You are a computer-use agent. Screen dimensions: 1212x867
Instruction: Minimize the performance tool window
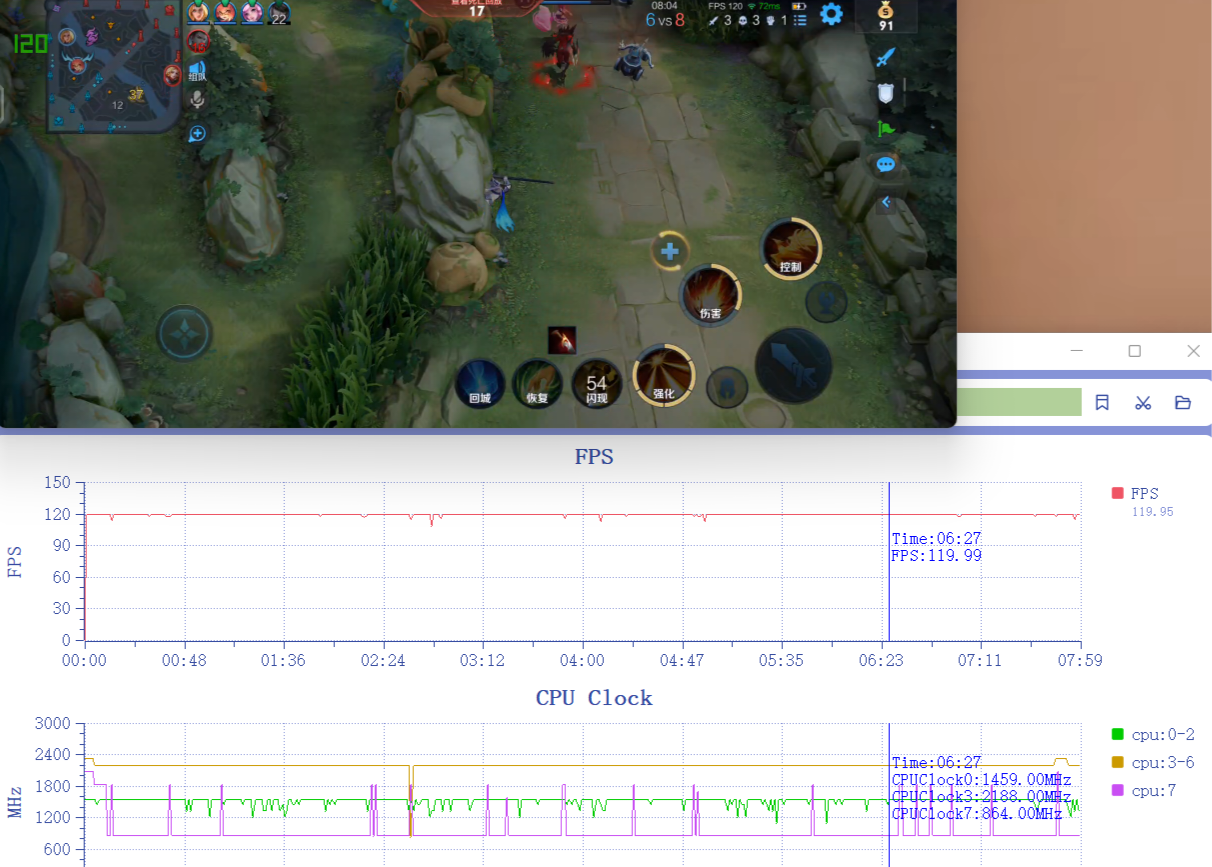tap(1076, 351)
